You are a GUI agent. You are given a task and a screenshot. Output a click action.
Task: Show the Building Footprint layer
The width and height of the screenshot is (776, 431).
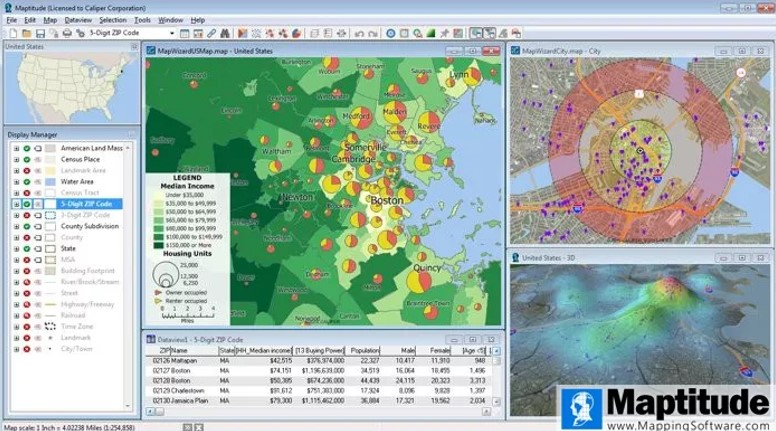tap(27, 271)
